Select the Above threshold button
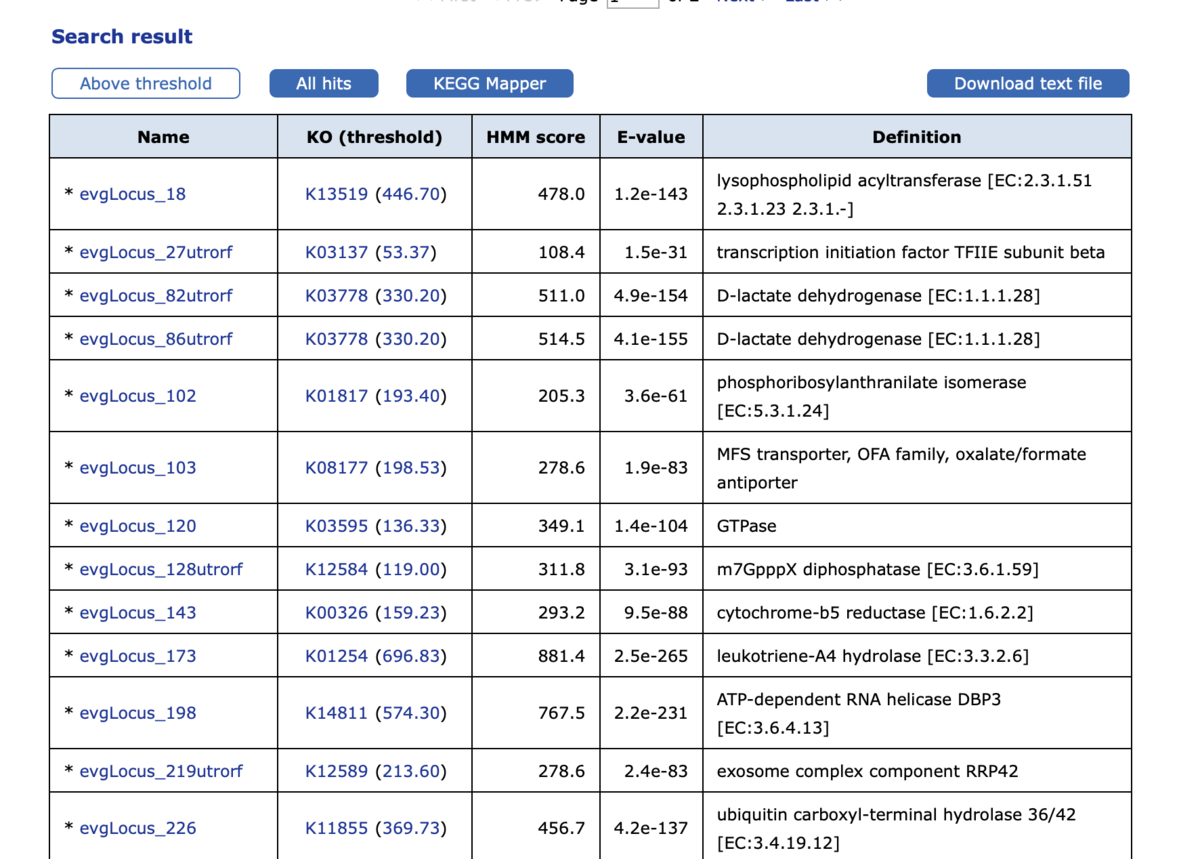Image resolution: width=1200 pixels, height=859 pixels. coord(146,83)
